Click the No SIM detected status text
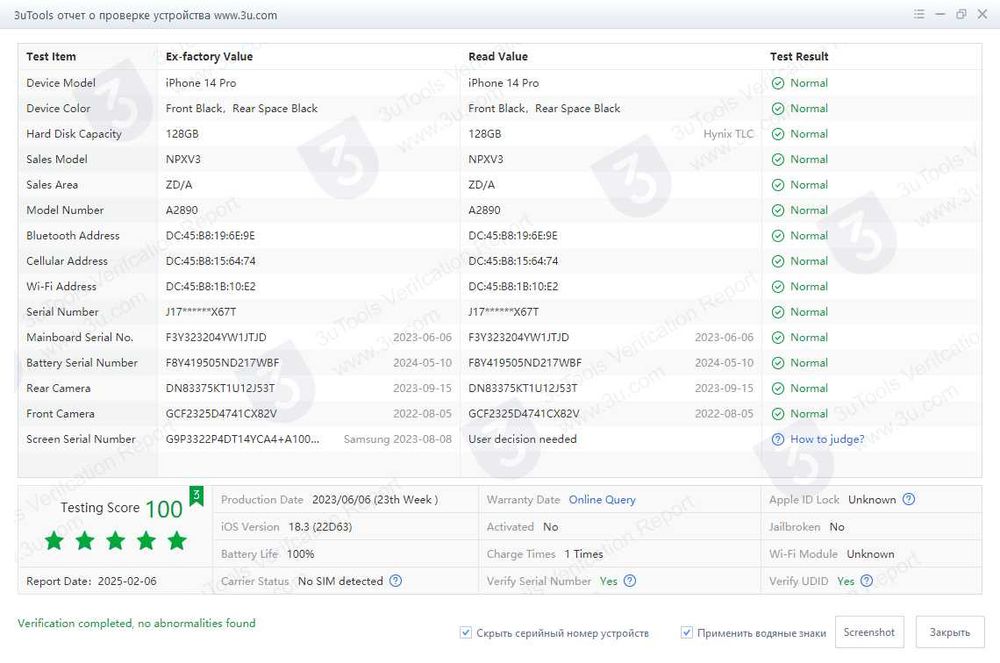1000x663 pixels. tap(341, 581)
